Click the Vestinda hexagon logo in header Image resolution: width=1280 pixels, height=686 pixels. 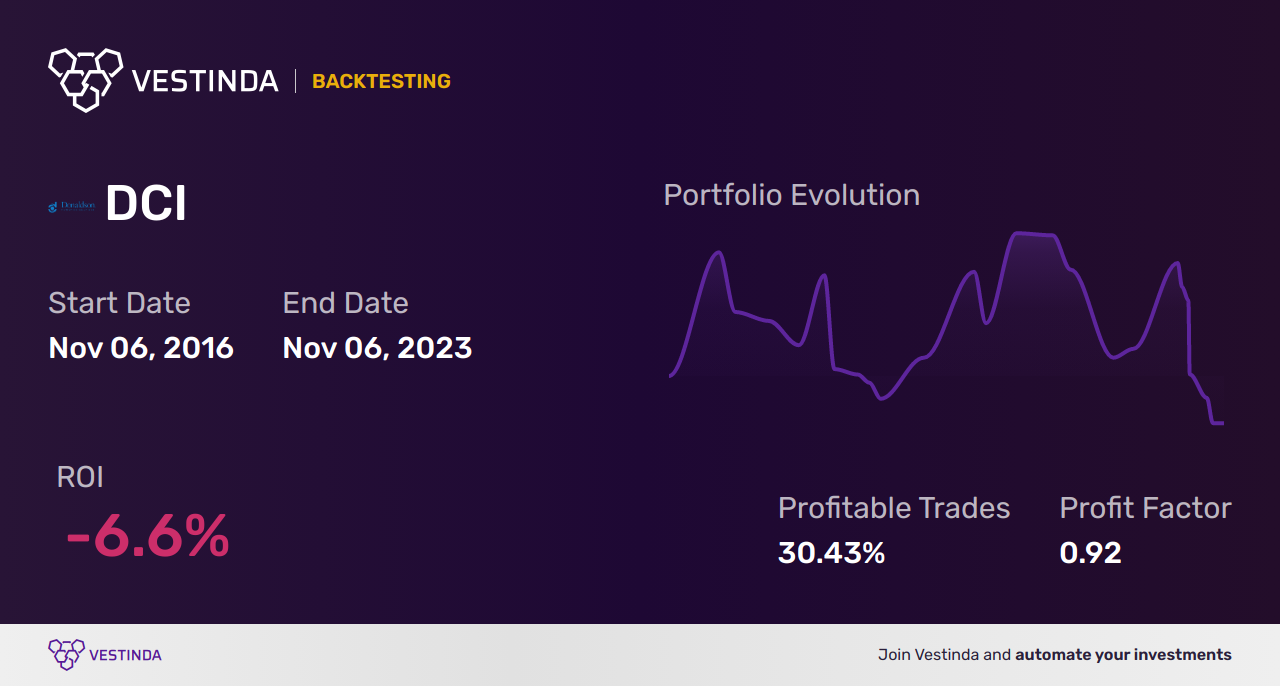pyautogui.click(x=85, y=79)
